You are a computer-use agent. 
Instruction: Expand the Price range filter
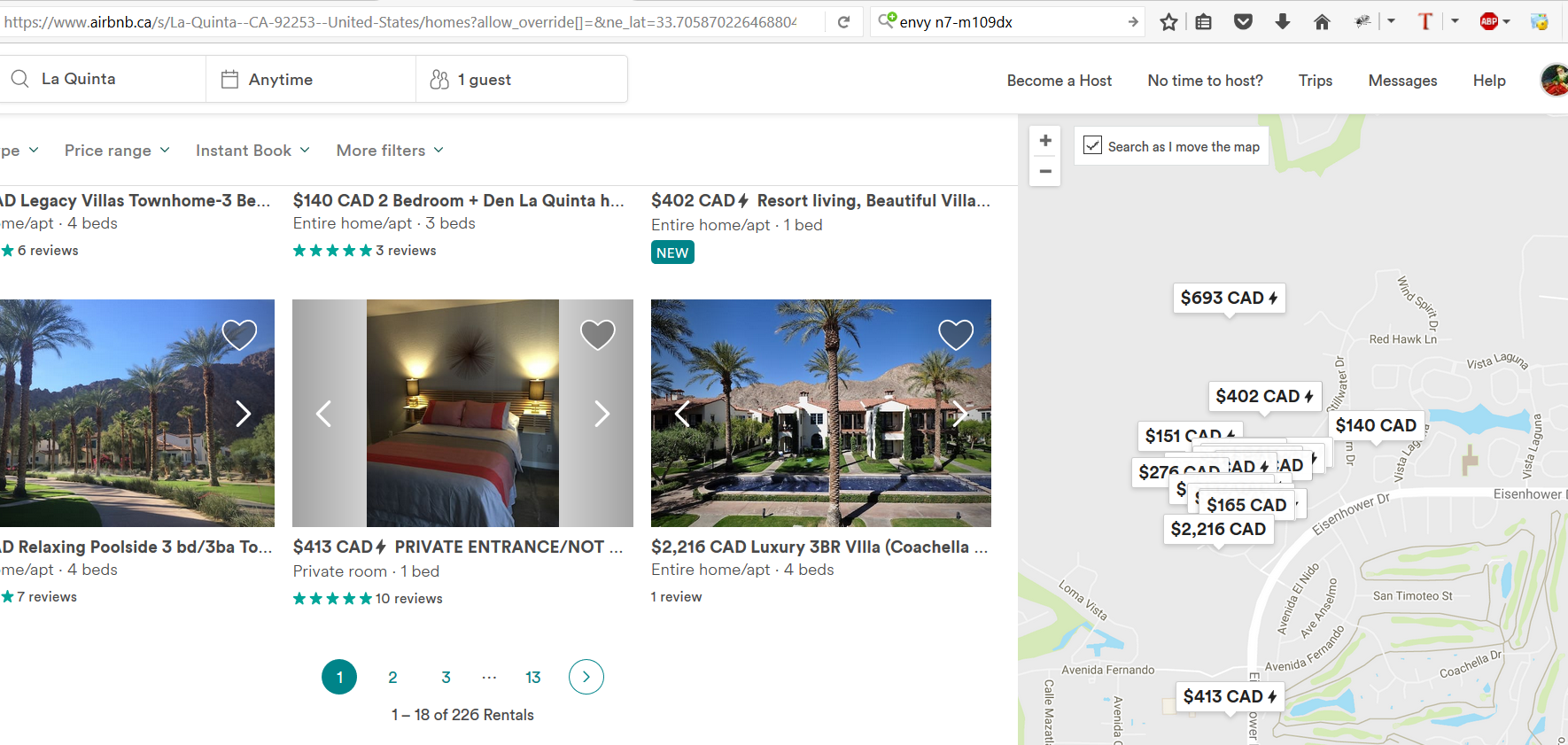tap(117, 151)
